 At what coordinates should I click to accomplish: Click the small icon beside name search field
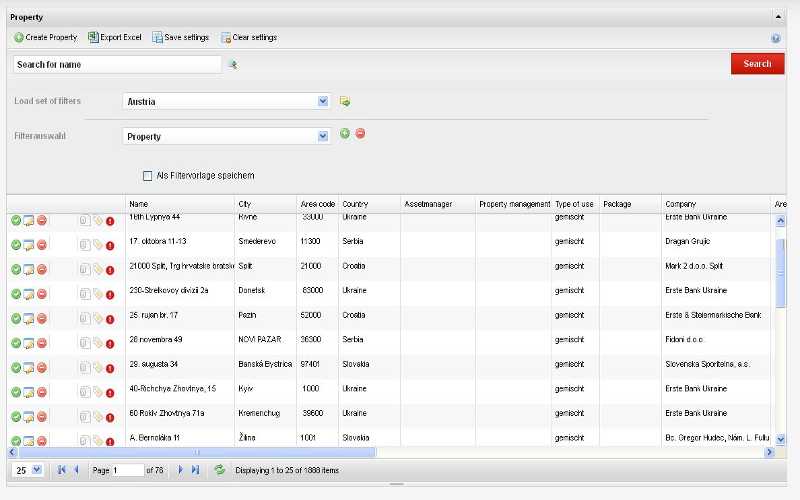[x=233, y=65]
